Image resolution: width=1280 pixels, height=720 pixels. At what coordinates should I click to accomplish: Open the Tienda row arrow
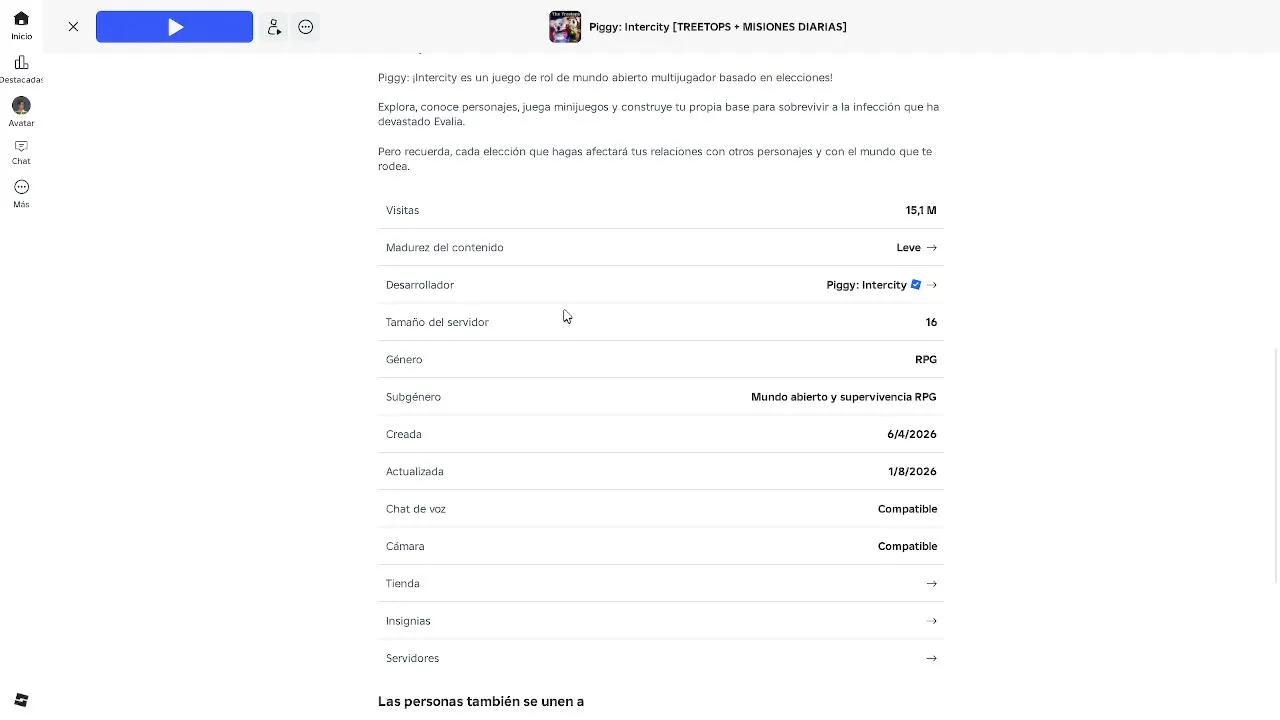point(931,584)
